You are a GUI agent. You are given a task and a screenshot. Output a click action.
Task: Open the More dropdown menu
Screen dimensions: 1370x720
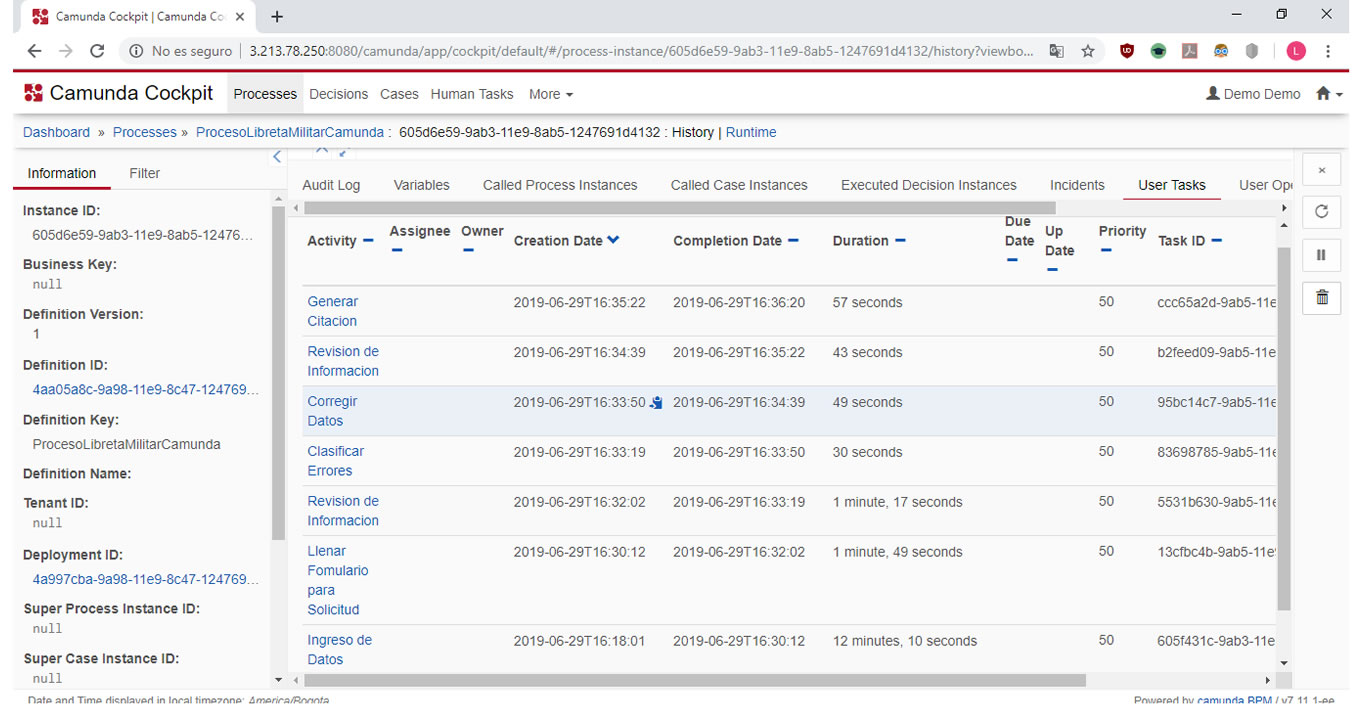[x=551, y=94]
